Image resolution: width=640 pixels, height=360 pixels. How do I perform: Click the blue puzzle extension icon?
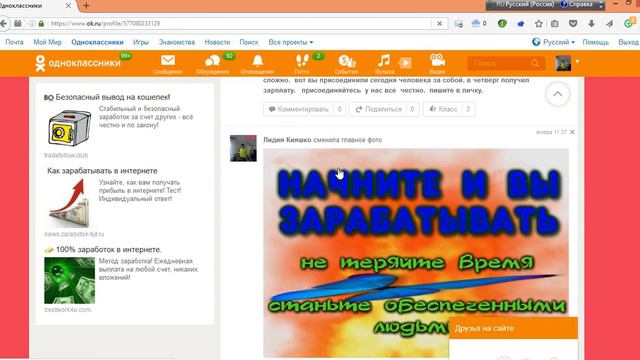(520, 24)
